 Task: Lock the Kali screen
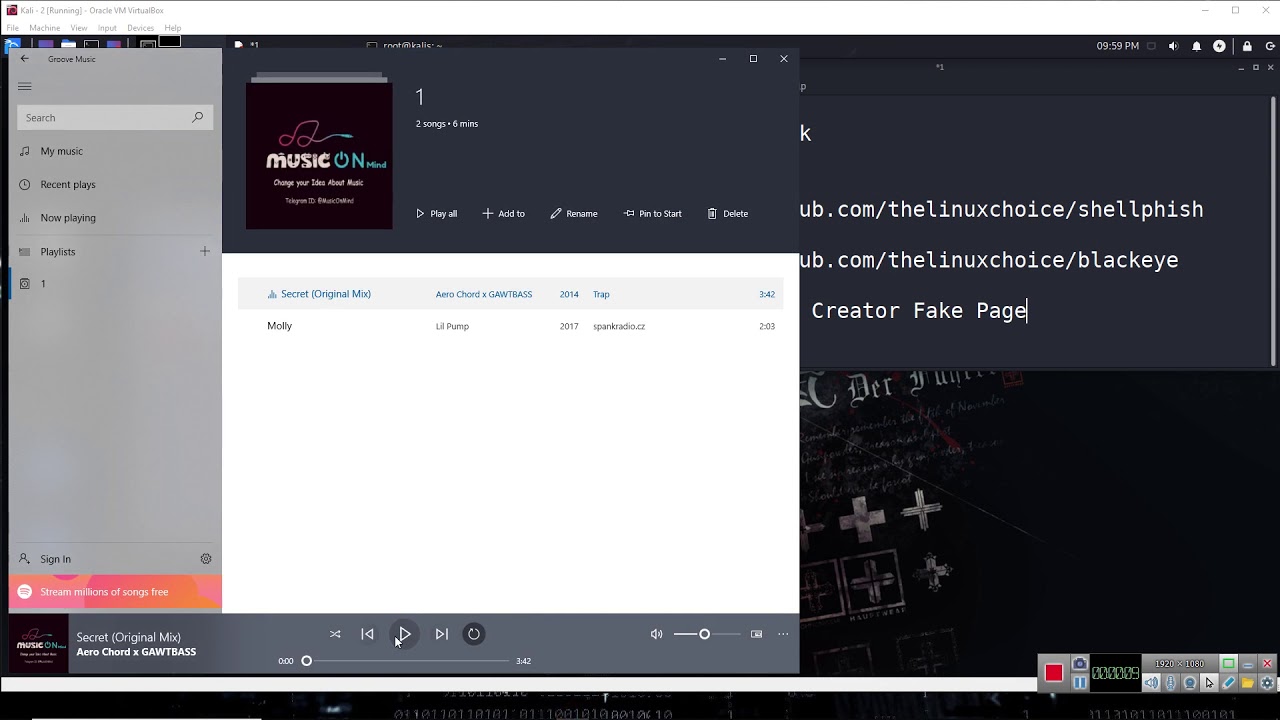pyautogui.click(x=1247, y=46)
